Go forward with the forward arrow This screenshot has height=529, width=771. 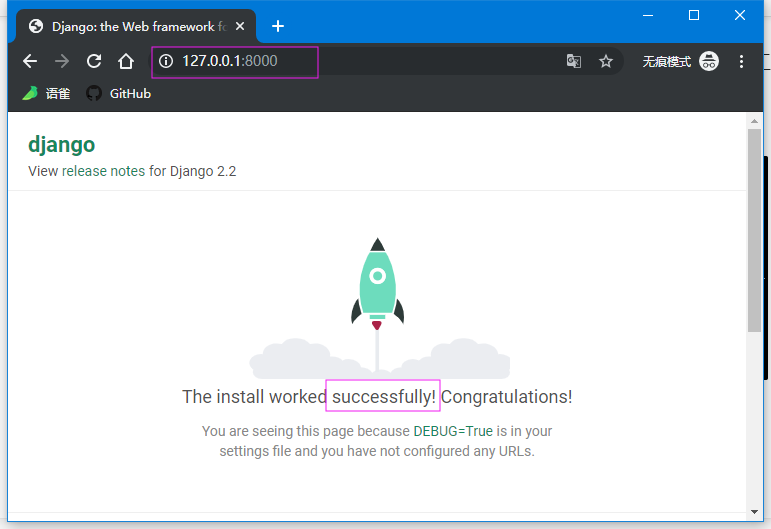click(62, 61)
